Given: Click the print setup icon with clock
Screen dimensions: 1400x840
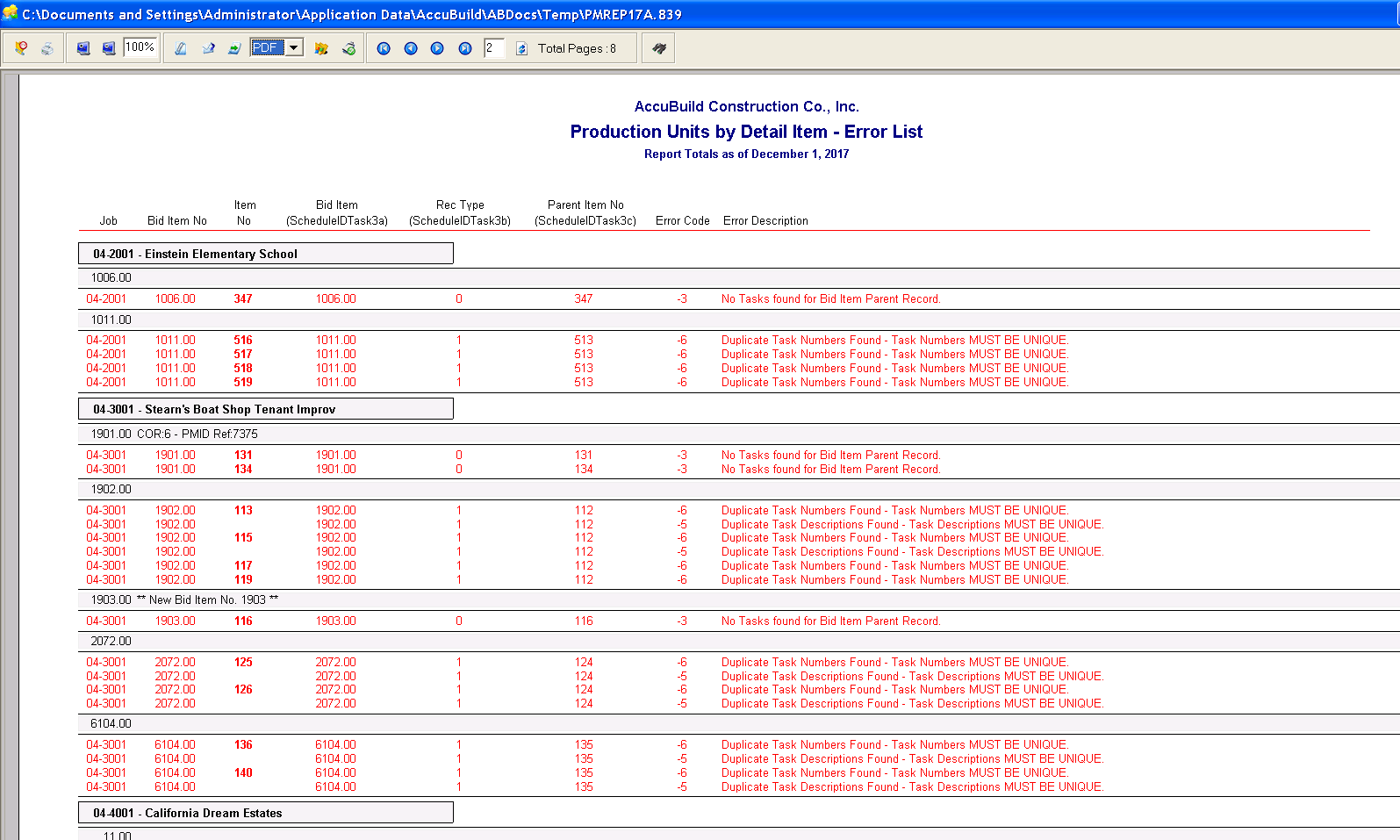Looking at the screenshot, I should (x=21, y=48).
